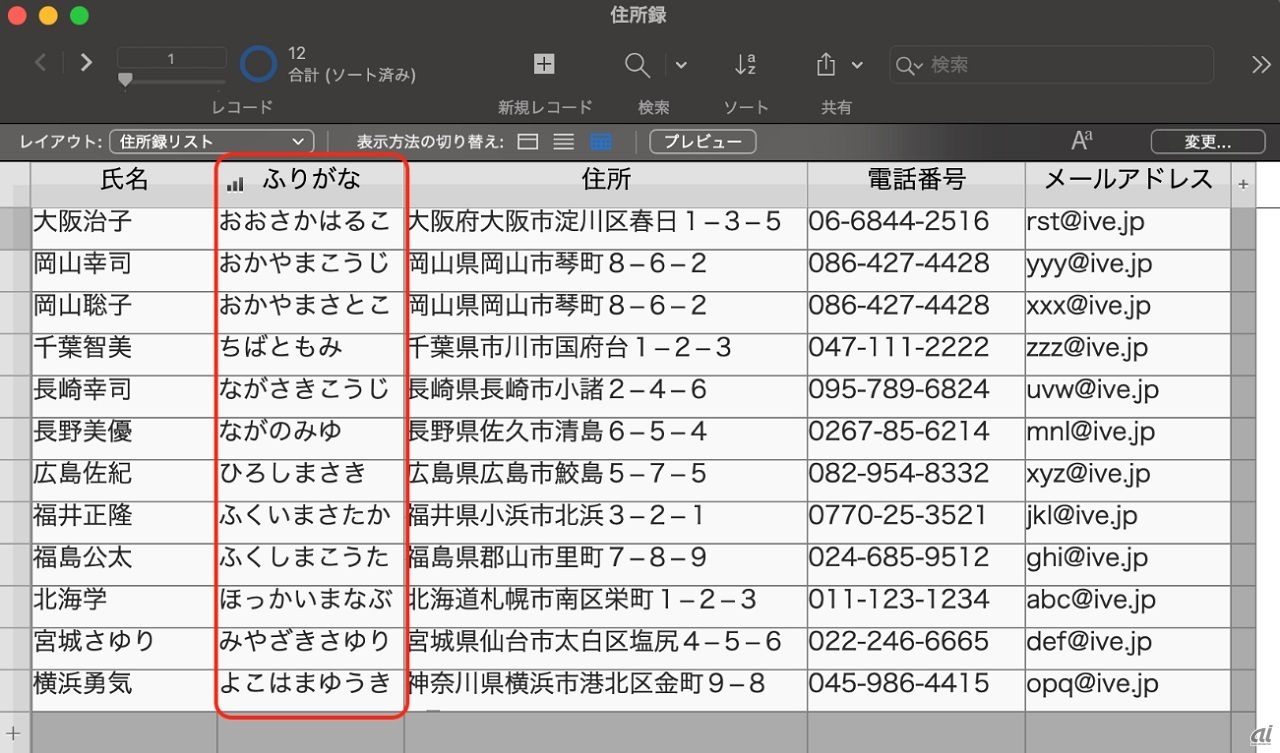The height and width of the screenshot is (753, 1280).
Task: Go to the next record arrow
Action: tap(86, 63)
